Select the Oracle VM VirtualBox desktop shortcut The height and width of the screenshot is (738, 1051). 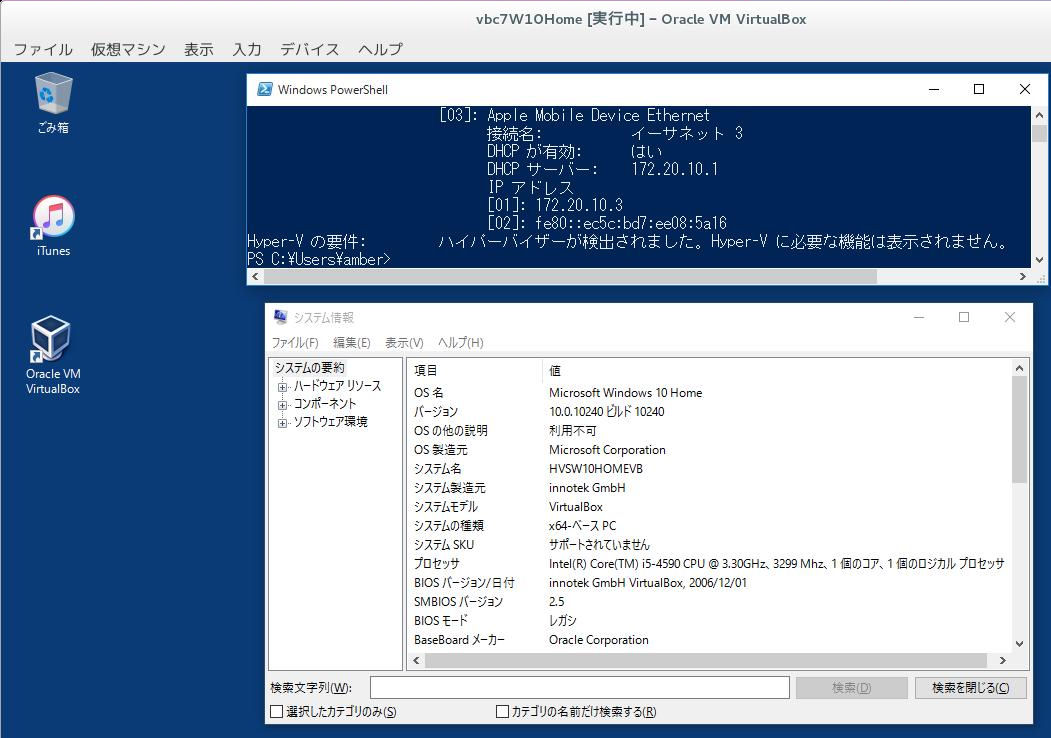click(x=53, y=355)
